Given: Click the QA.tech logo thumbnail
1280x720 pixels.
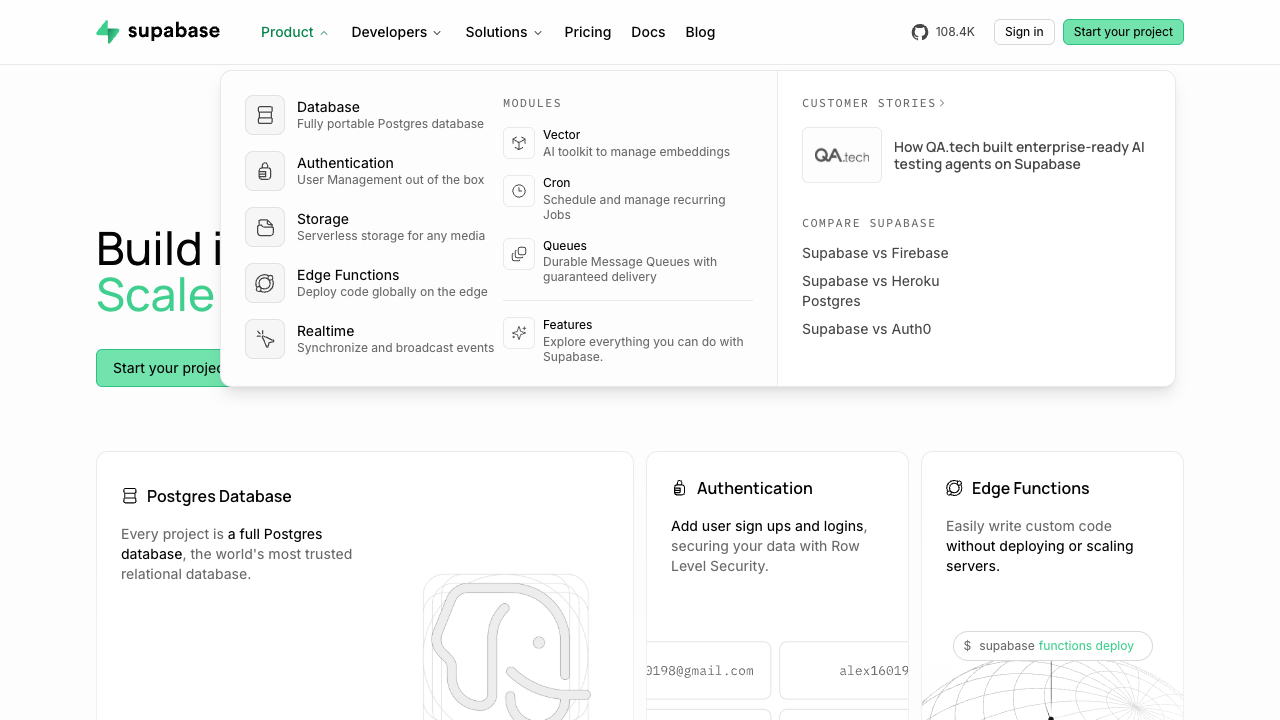Looking at the screenshot, I should [x=842, y=155].
